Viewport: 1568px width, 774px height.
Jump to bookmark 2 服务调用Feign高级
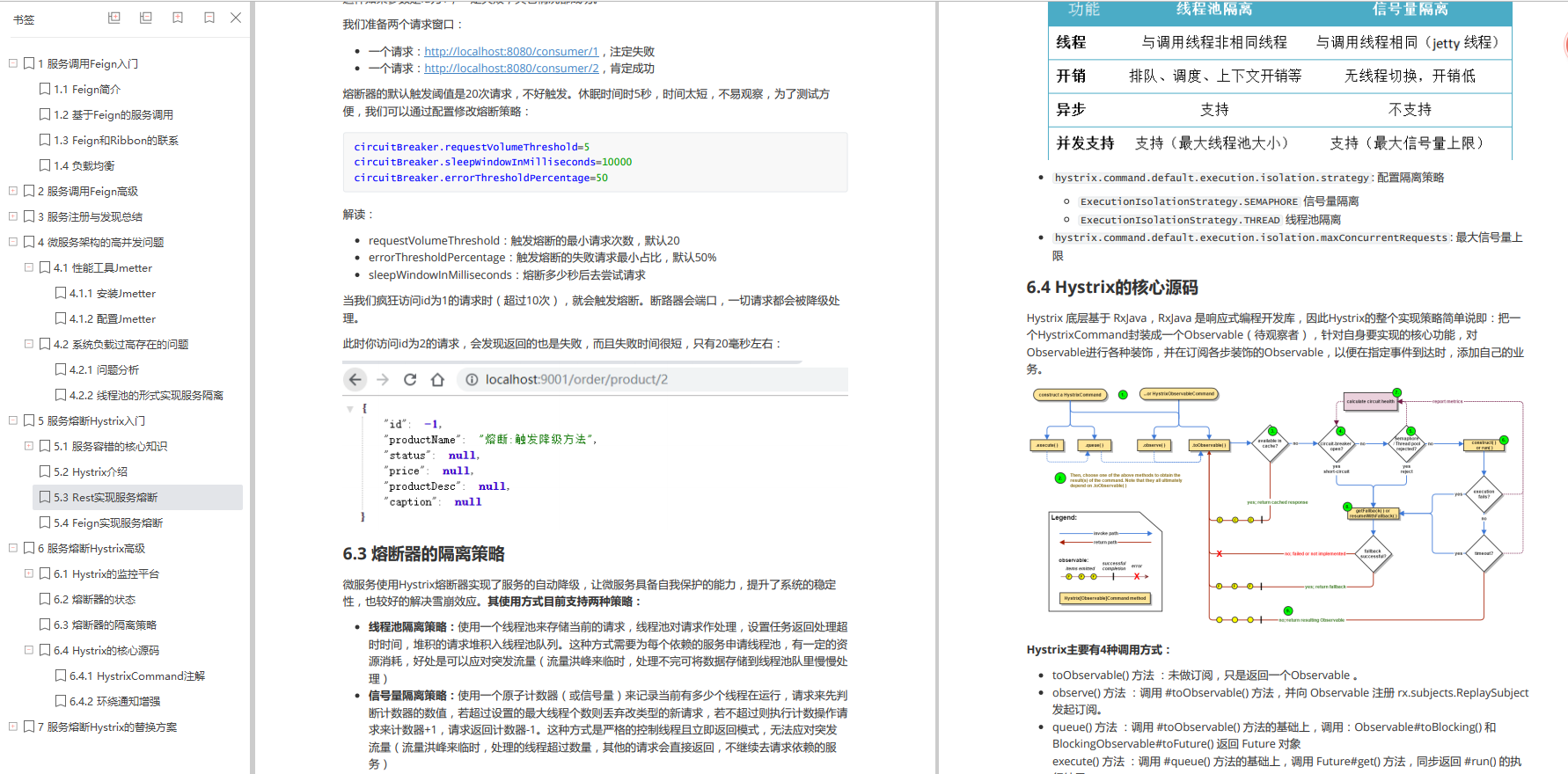click(88, 191)
